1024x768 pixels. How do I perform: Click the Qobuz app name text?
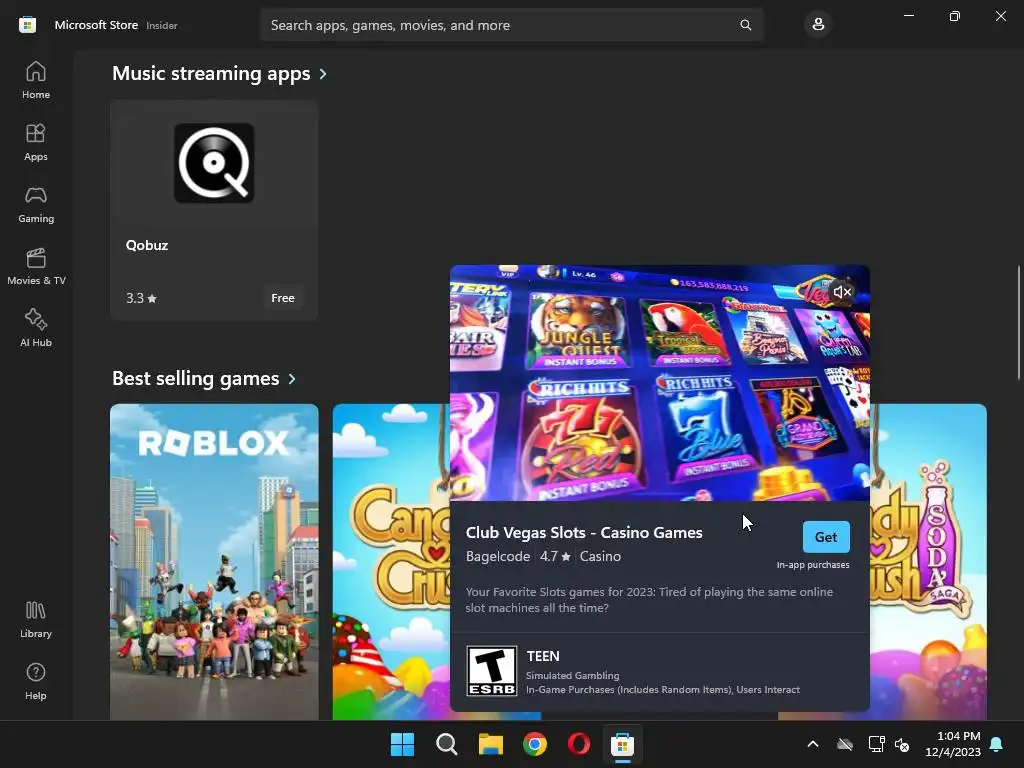[147, 246]
